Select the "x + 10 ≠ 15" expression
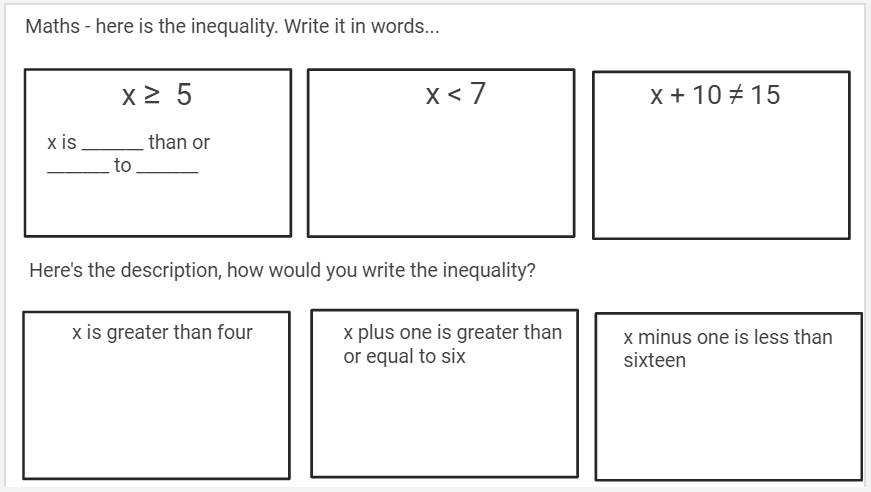 715,95
